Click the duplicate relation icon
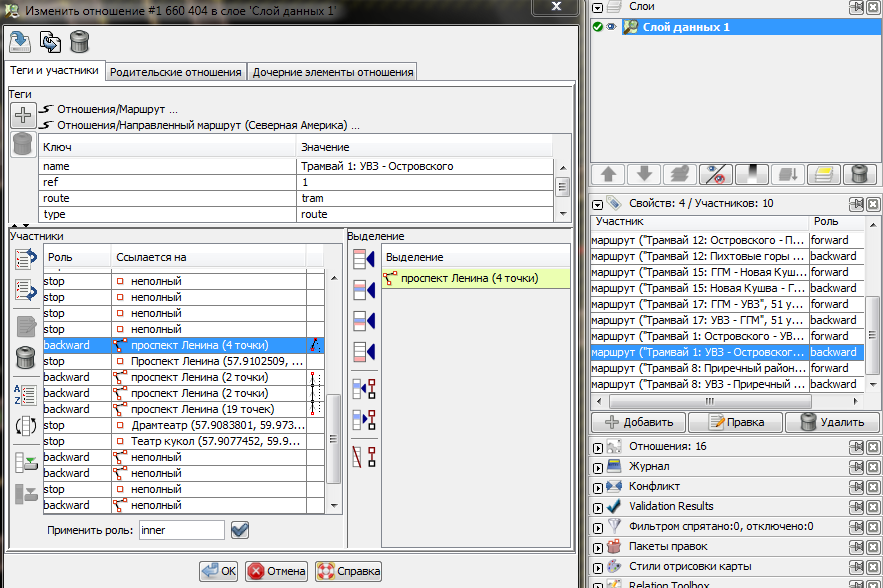 pyautogui.click(x=50, y=42)
